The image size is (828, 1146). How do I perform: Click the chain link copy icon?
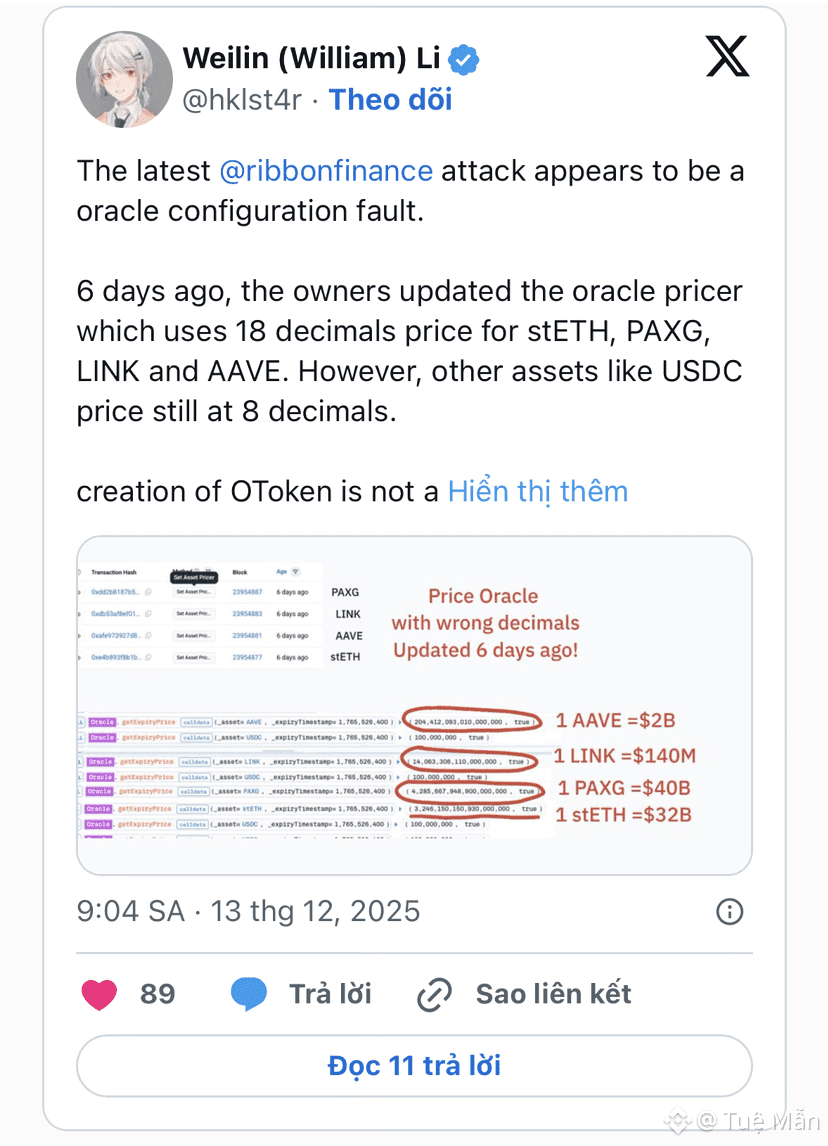click(435, 994)
